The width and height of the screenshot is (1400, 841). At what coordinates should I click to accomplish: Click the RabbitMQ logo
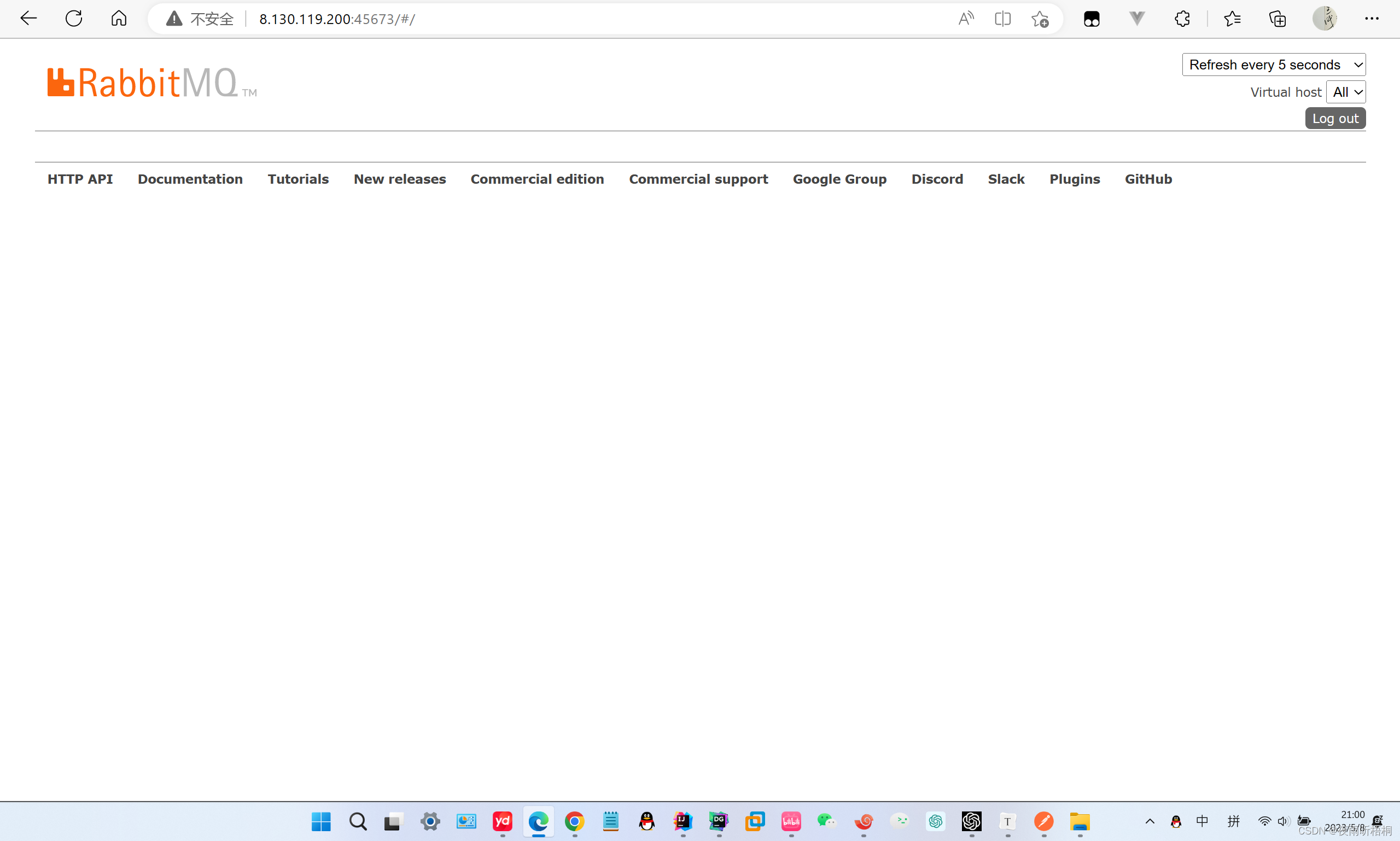[x=151, y=83]
